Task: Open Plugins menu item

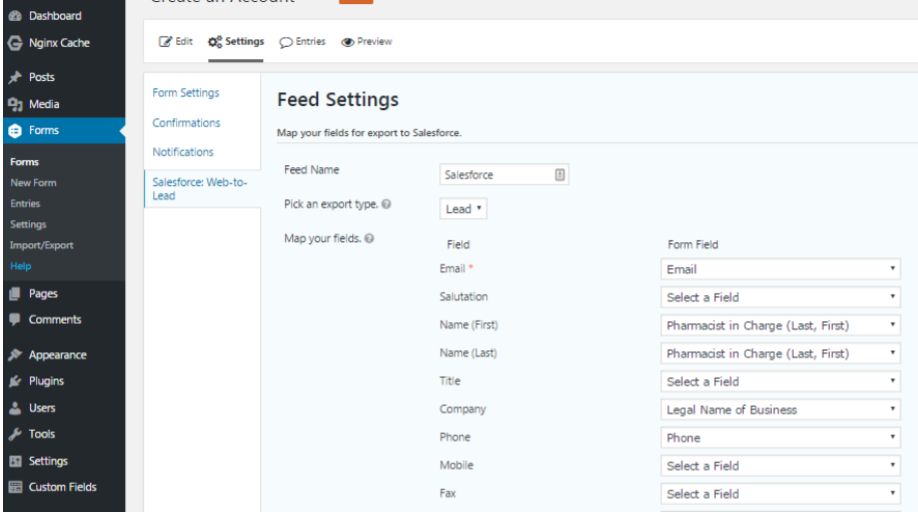Action: coord(46,382)
